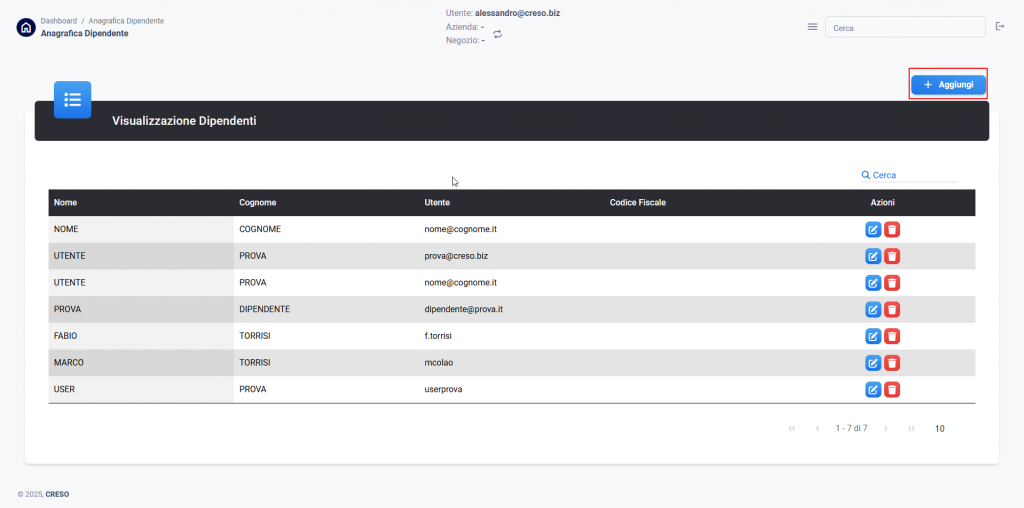Delete the PROVA DIPENDENTE row
The image size is (1024, 508).
[x=892, y=310]
